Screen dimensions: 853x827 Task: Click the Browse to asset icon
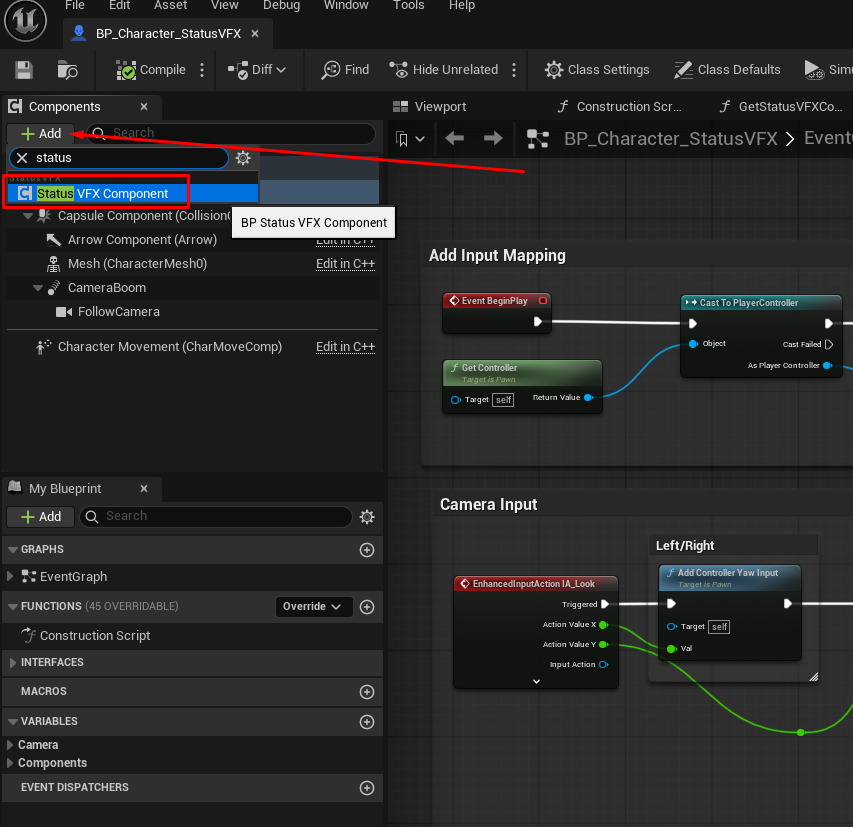coord(68,70)
